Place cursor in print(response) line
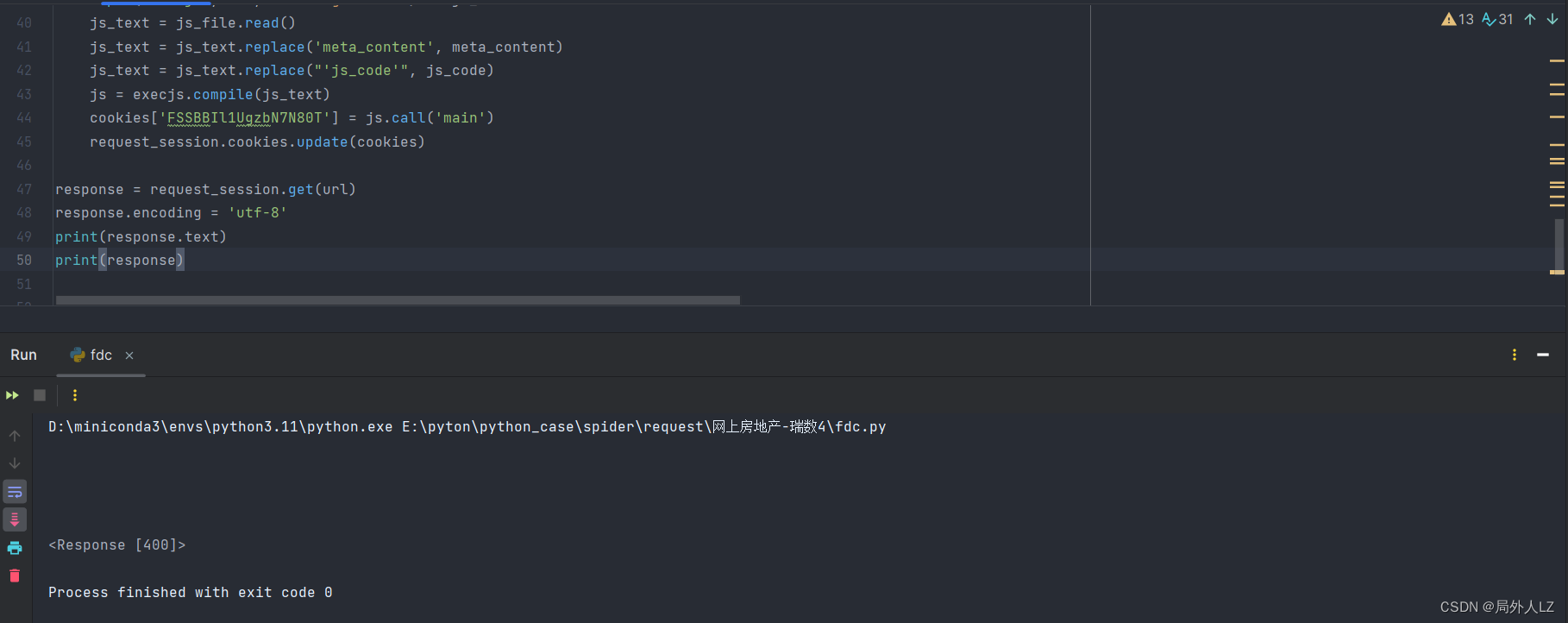 click(x=120, y=261)
